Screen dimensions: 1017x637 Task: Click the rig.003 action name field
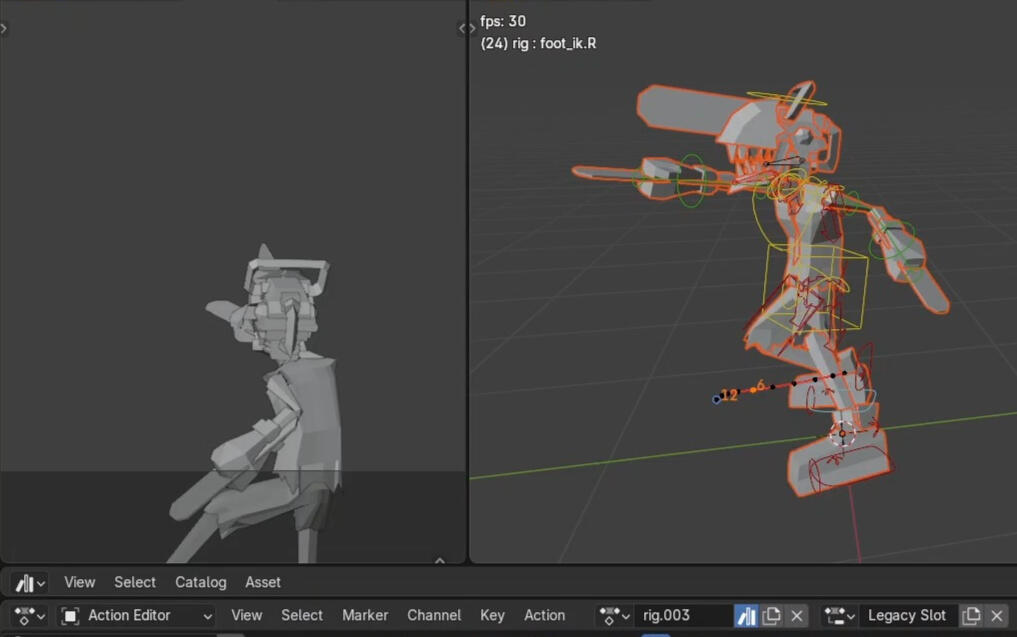(682, 615)
